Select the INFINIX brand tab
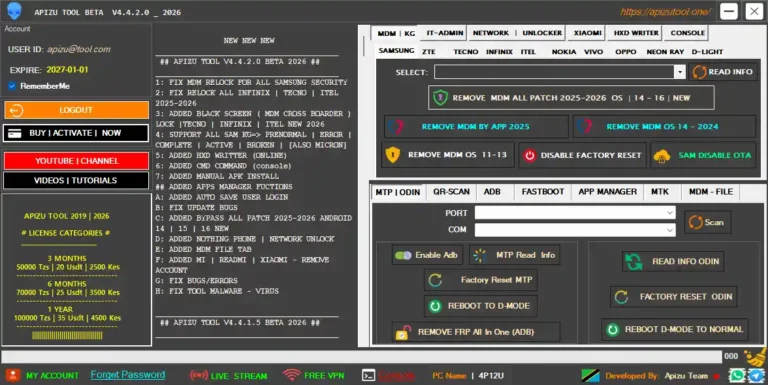 [499, 51]
